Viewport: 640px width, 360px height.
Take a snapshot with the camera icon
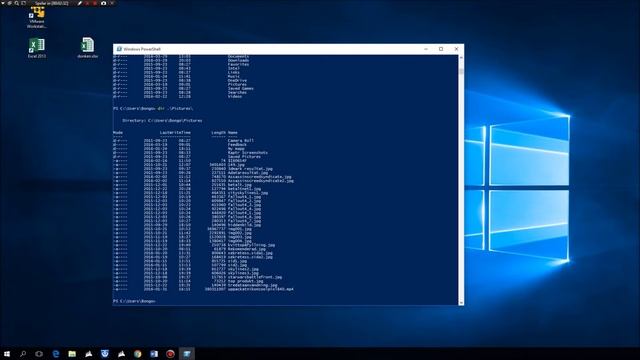click(x=103, y=3)
